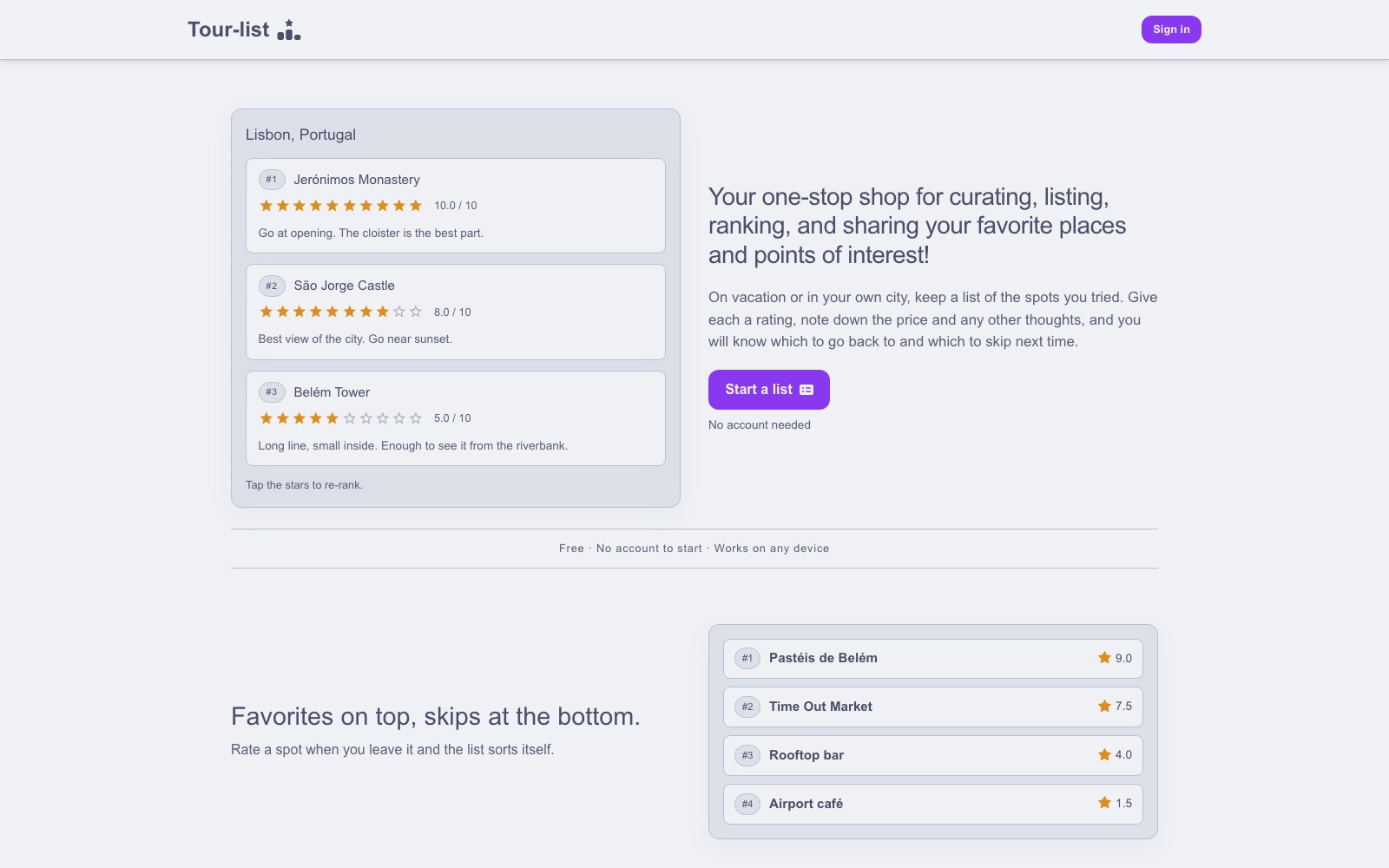This screenshot has width=1389, height=868.
Task: Click the Sign in button
Action: (1171, 30)
